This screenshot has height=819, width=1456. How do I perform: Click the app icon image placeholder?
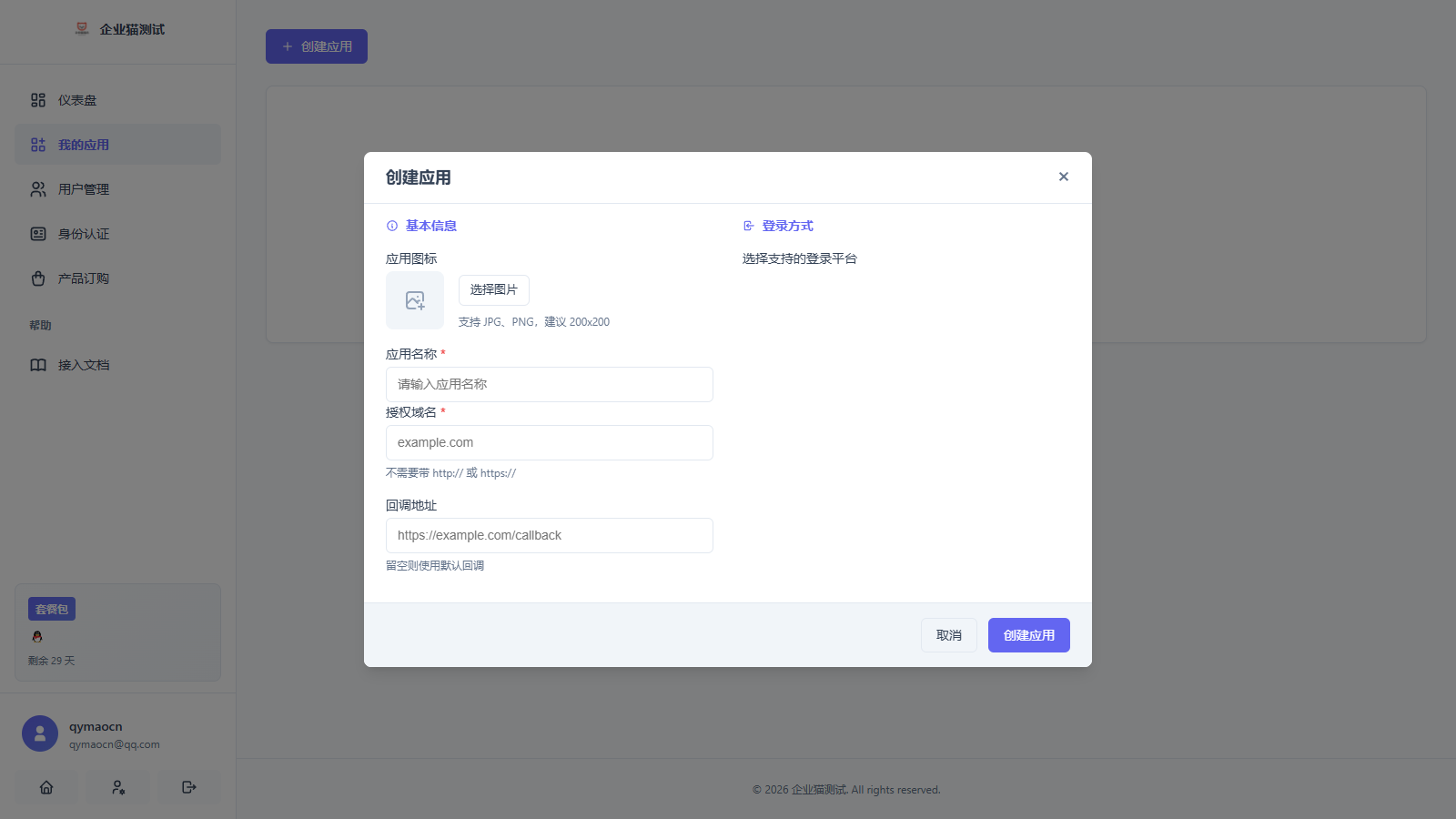pyautogui.click(x=415, y=300)
